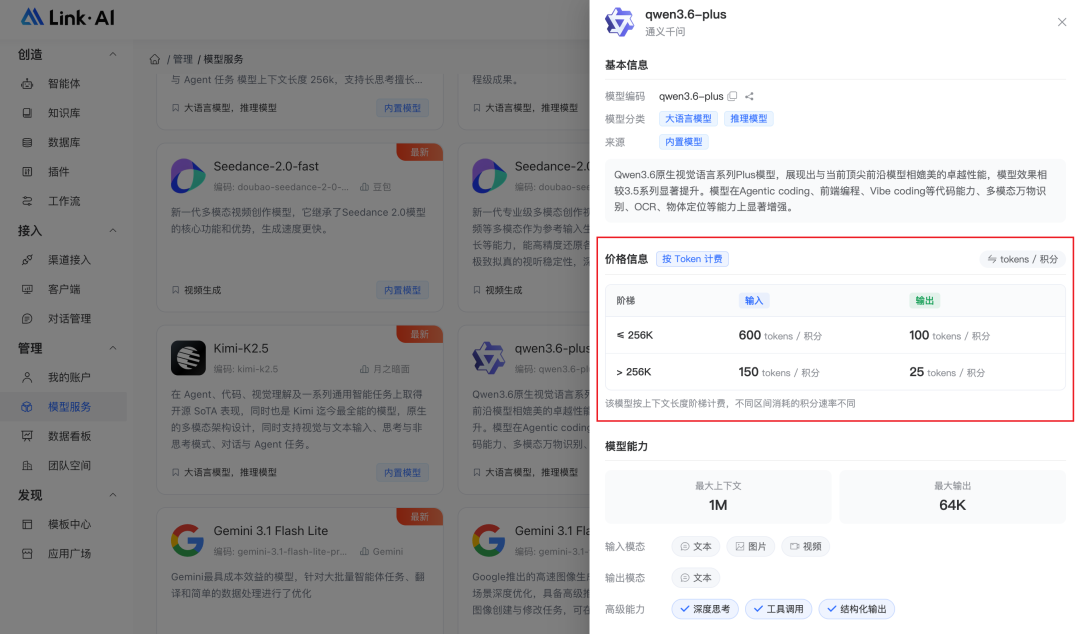1080x634 pixels.
Task: Go to 数据库 in sidebar
Action: (63, 143)
